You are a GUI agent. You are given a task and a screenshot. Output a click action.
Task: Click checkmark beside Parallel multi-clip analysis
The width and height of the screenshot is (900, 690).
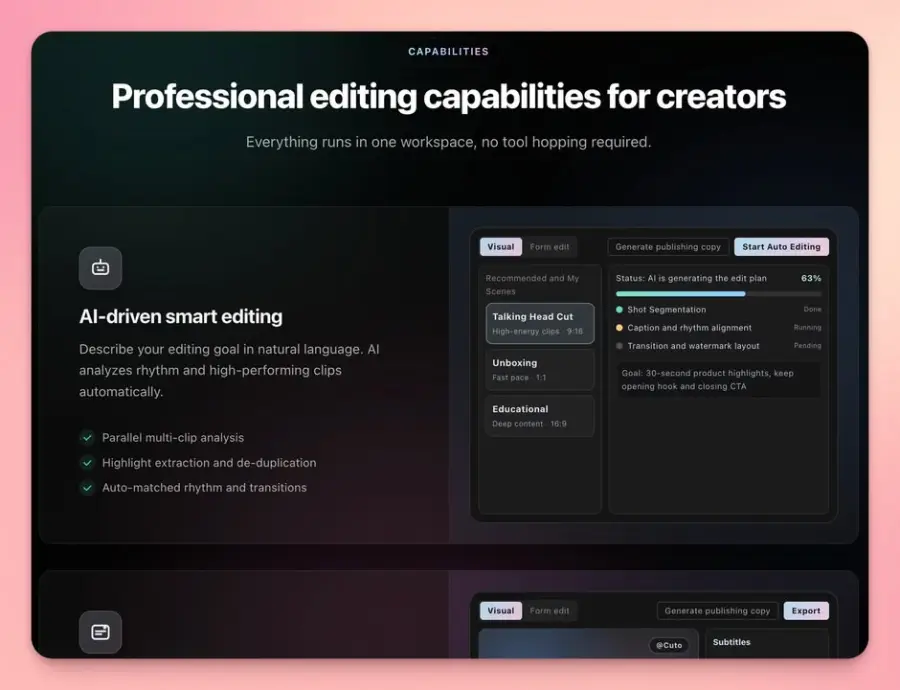click(87, 437)
